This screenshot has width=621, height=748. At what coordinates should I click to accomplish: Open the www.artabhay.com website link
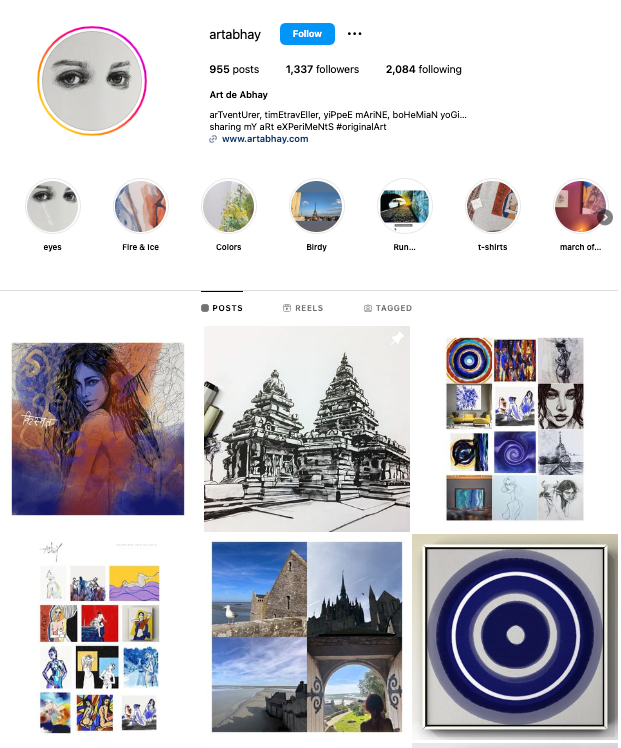[x=265, y=139]
